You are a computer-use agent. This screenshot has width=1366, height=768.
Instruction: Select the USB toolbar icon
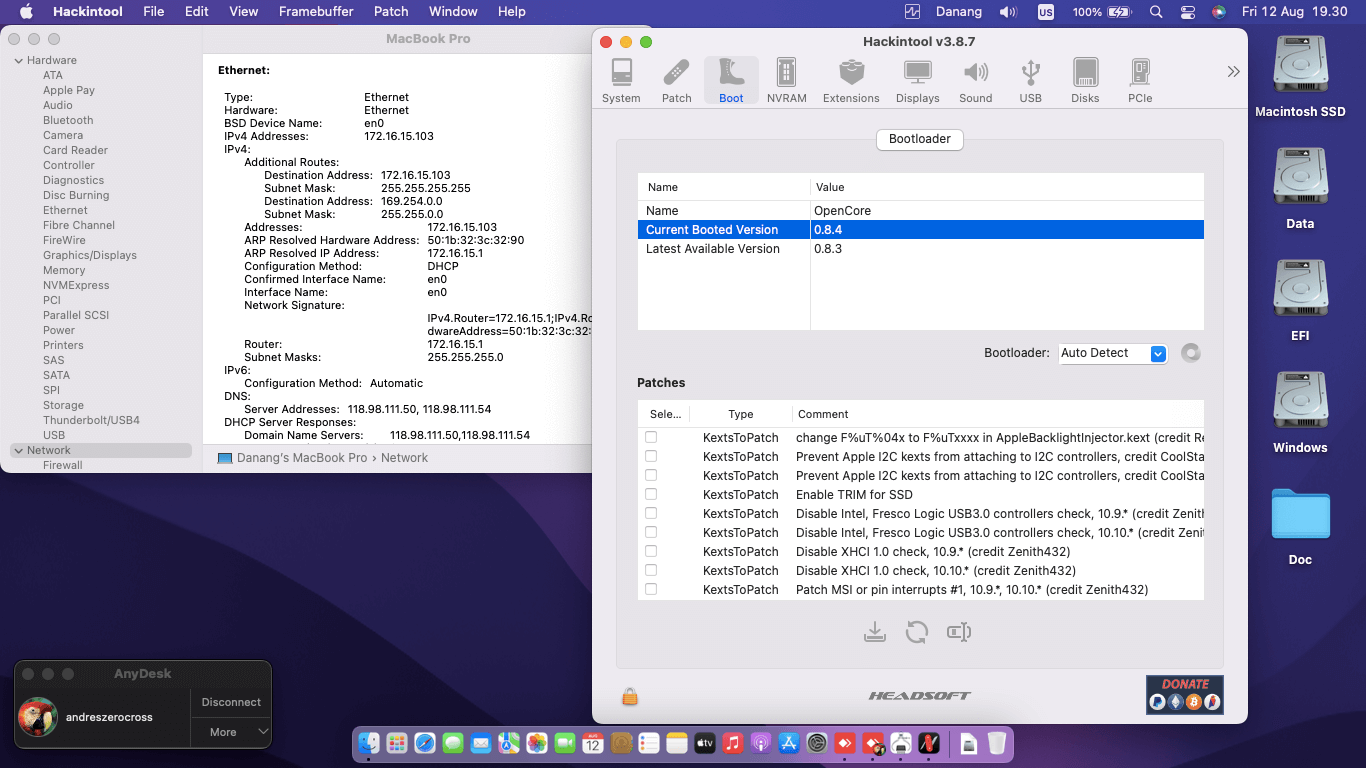coord(1030,81)
